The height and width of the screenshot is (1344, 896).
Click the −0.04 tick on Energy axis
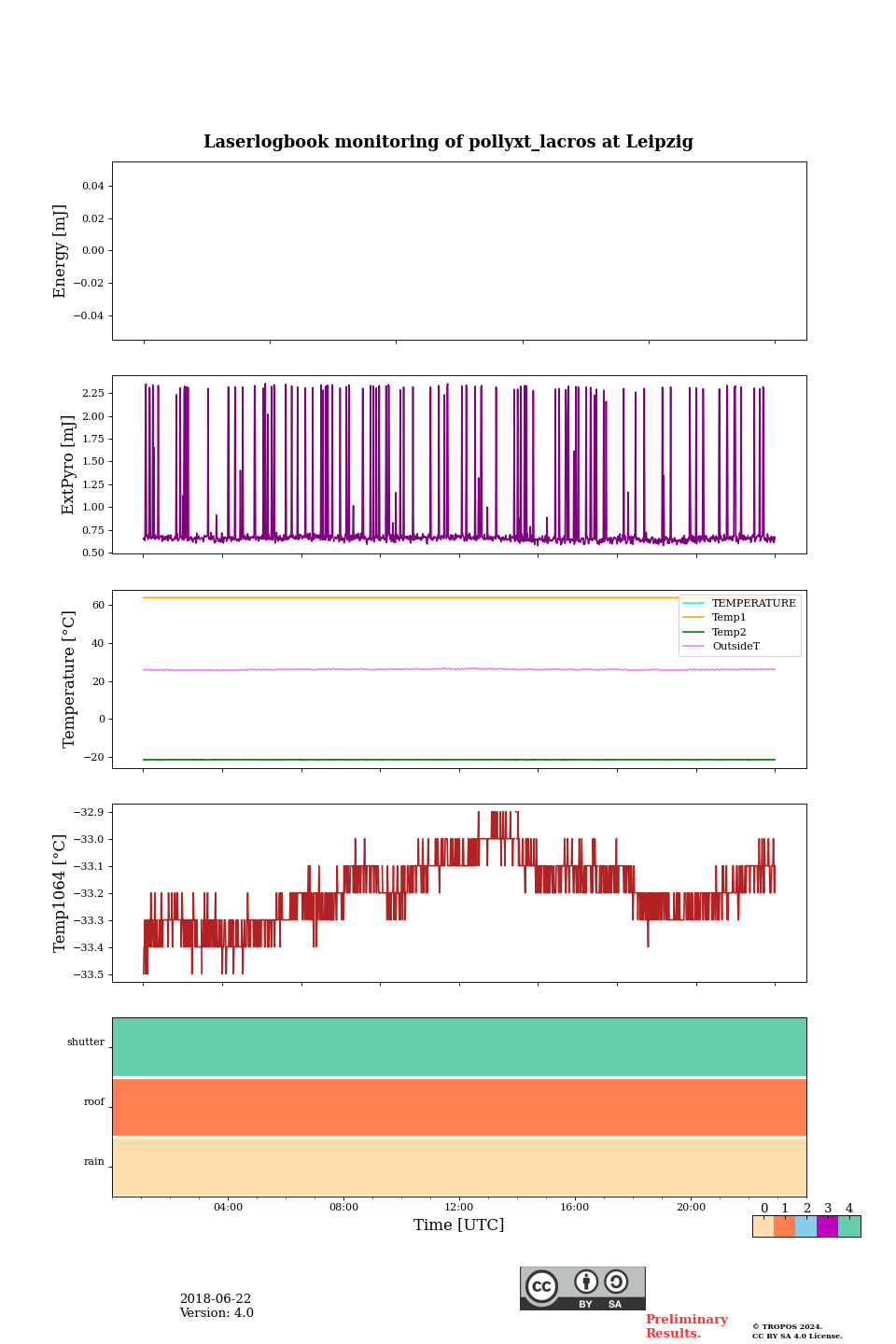pyautogui.click(x=89, y=315)
